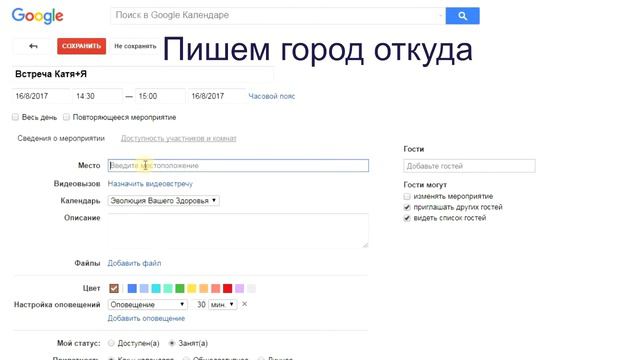Click Добавить оповещение link
This screenshot has height=360, width=640.
(x=146, y=318)
